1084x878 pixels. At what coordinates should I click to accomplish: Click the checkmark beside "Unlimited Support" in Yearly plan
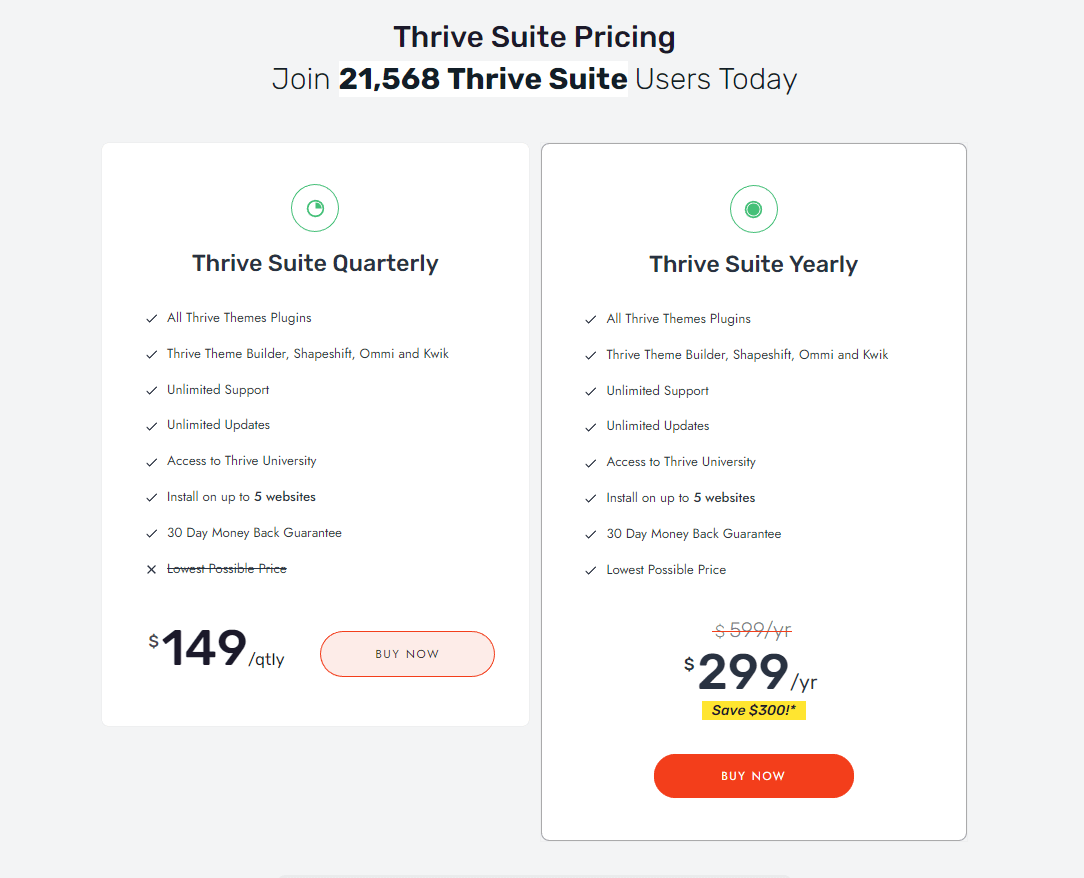(x=591, y=390)
